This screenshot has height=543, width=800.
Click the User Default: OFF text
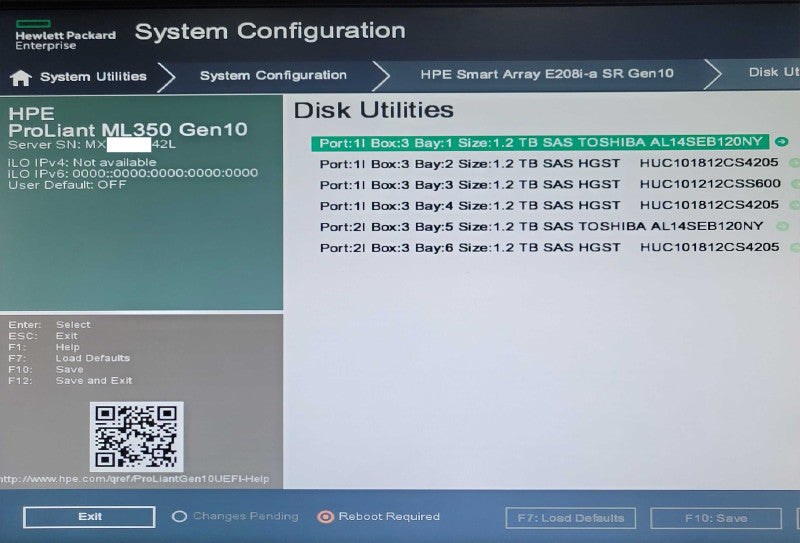point(67,185)
